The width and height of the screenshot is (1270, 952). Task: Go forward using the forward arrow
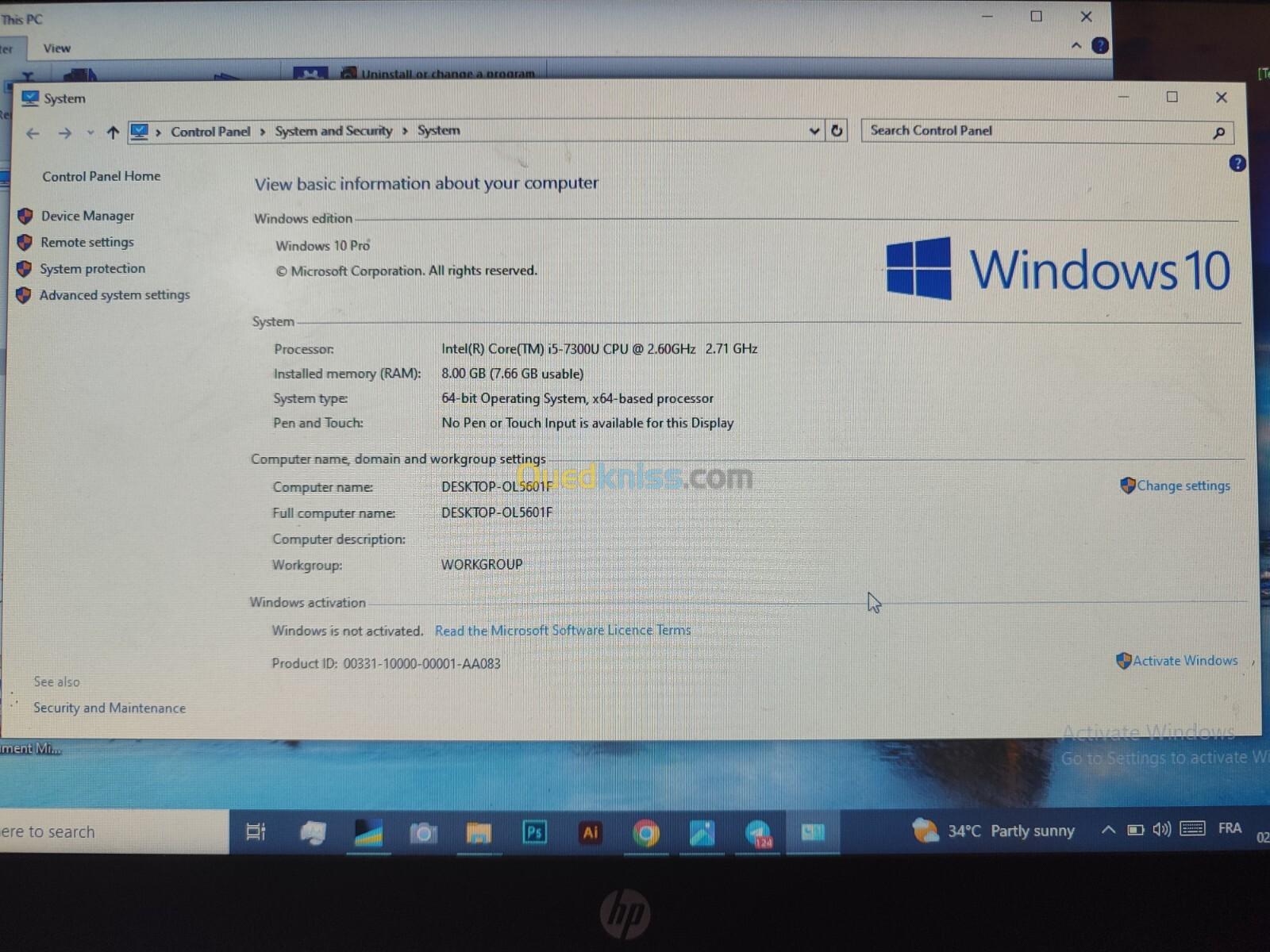coord(64,133)
